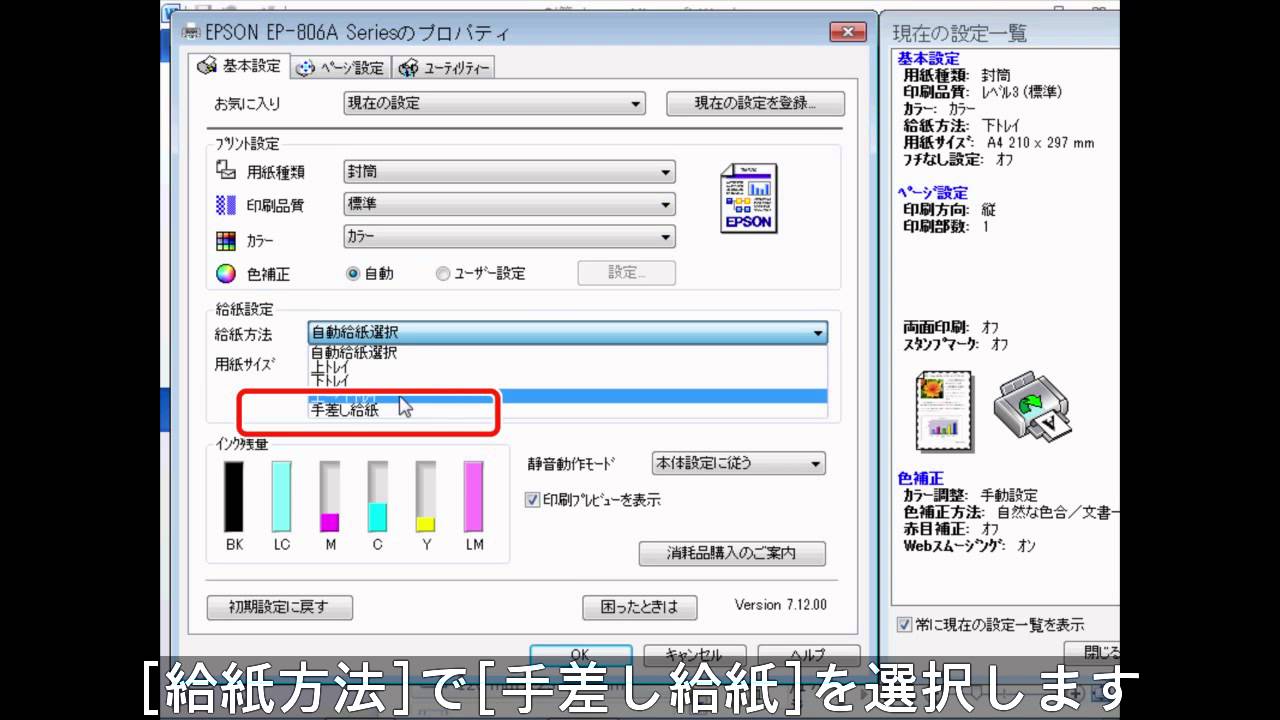Click the EPSON sample print logo thumbnail
This screenshot has width=1280, height=720.
tap(749, 197)
